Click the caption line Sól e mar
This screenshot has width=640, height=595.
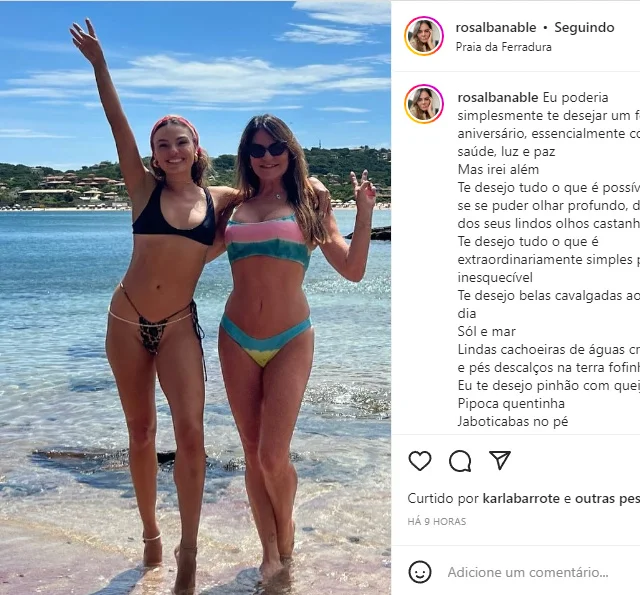pos(487,331)
